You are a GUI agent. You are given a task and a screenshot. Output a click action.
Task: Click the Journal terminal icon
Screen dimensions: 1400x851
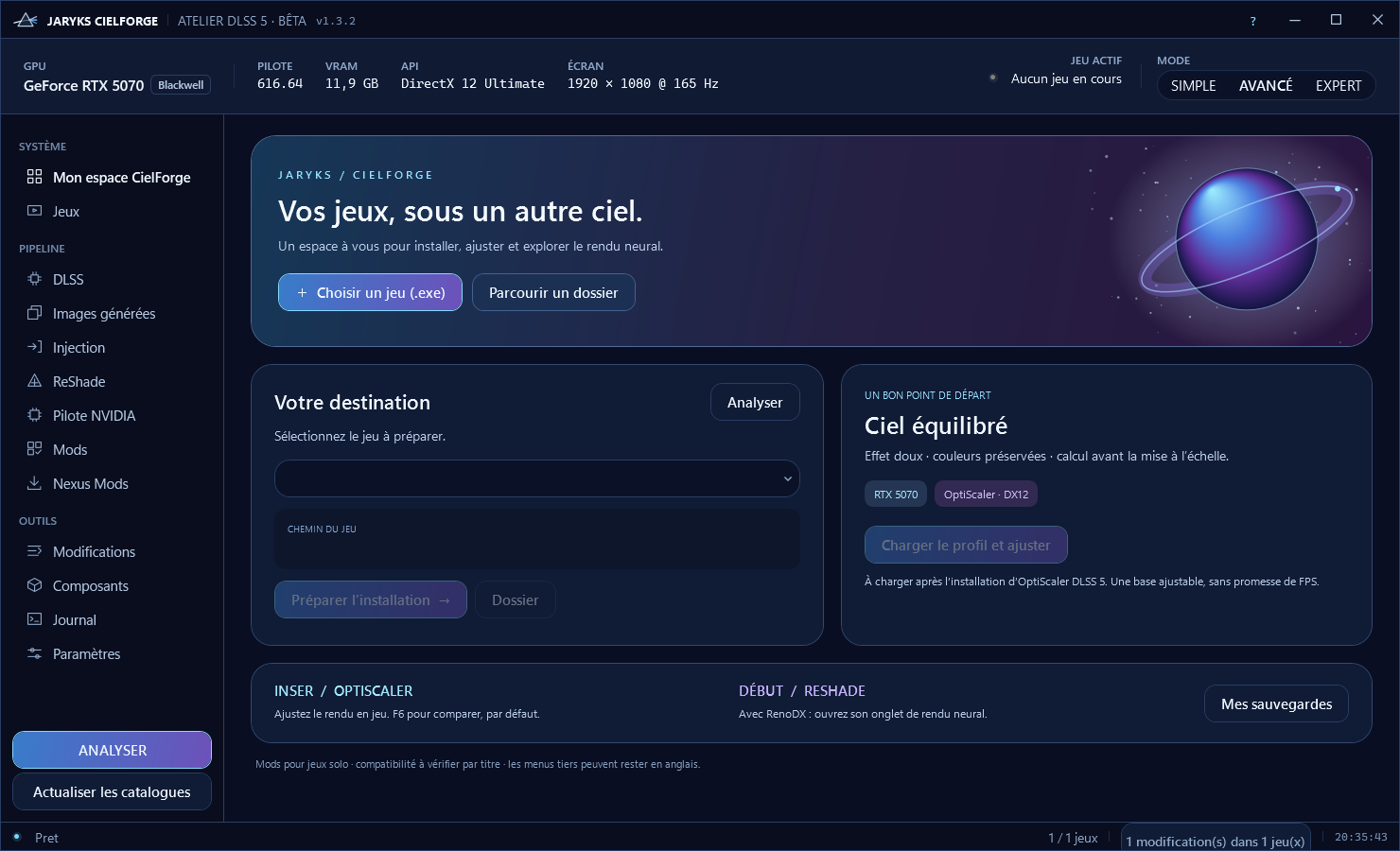(x=35, y=619)
